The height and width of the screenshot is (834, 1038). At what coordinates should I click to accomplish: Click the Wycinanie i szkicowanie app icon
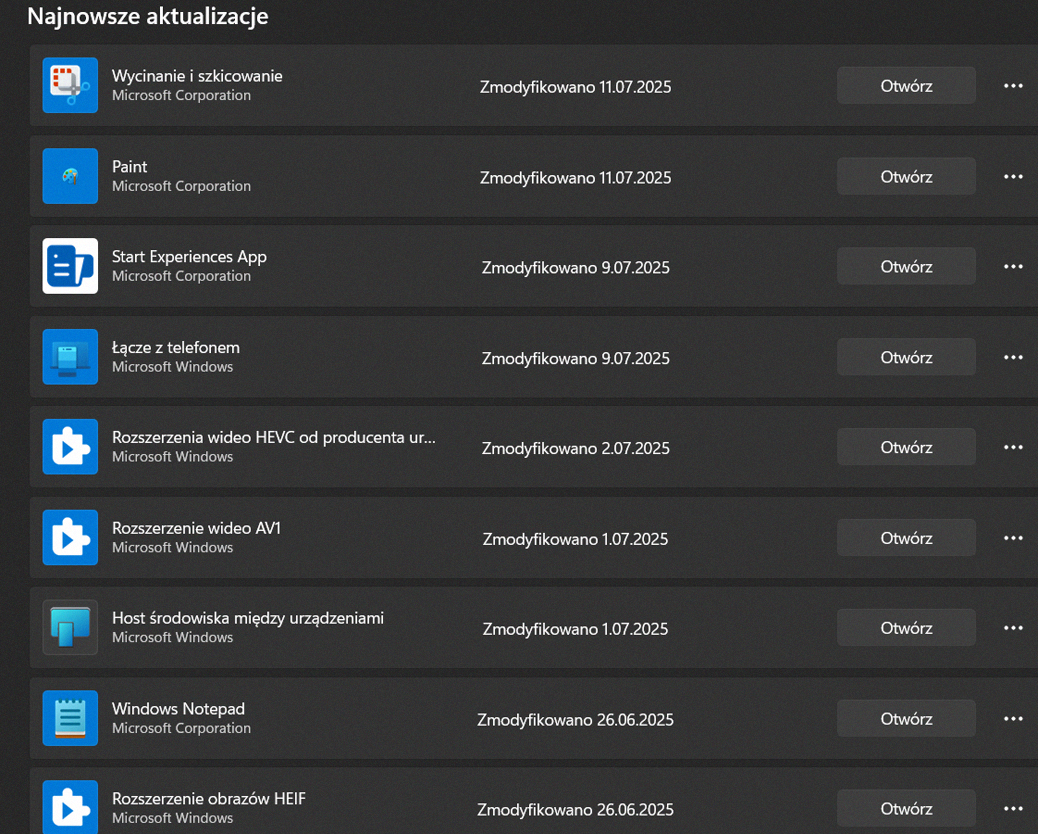(x=70, y=85)
